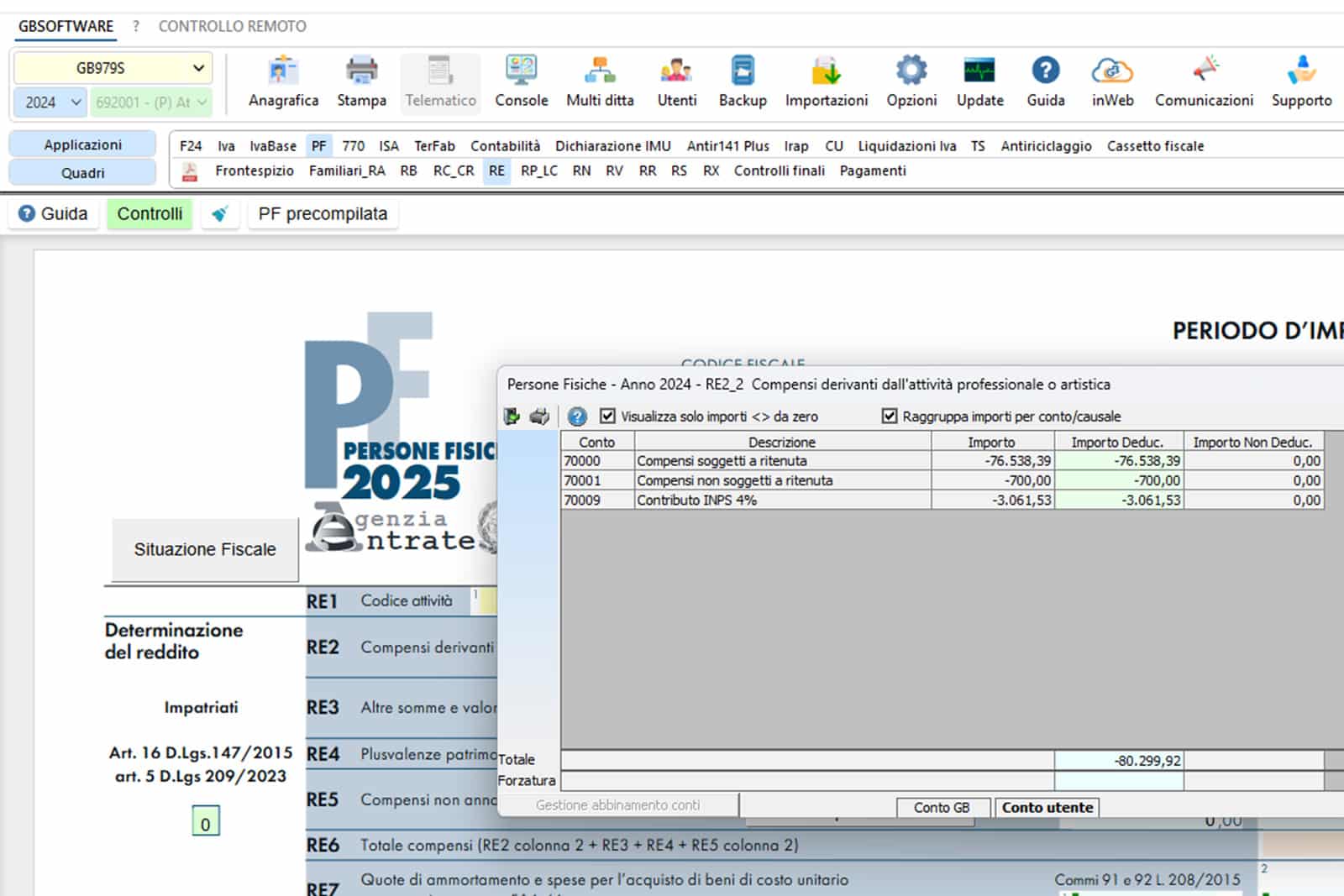Click the PF precompilata button
1344x896 pixels.
(323, 214)
